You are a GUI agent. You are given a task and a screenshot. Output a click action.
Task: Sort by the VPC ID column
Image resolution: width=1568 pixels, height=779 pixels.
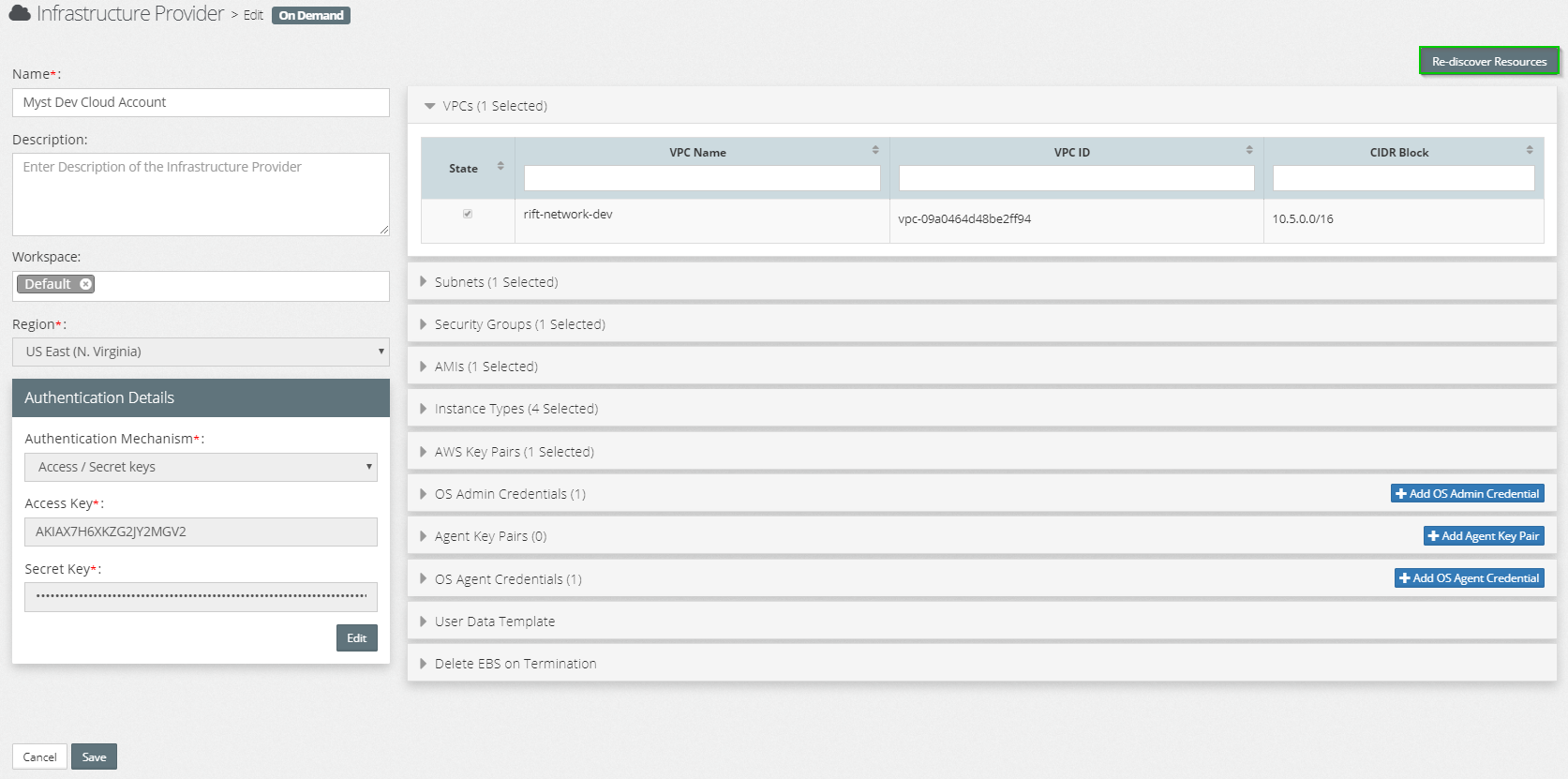tap(1249, 150)
